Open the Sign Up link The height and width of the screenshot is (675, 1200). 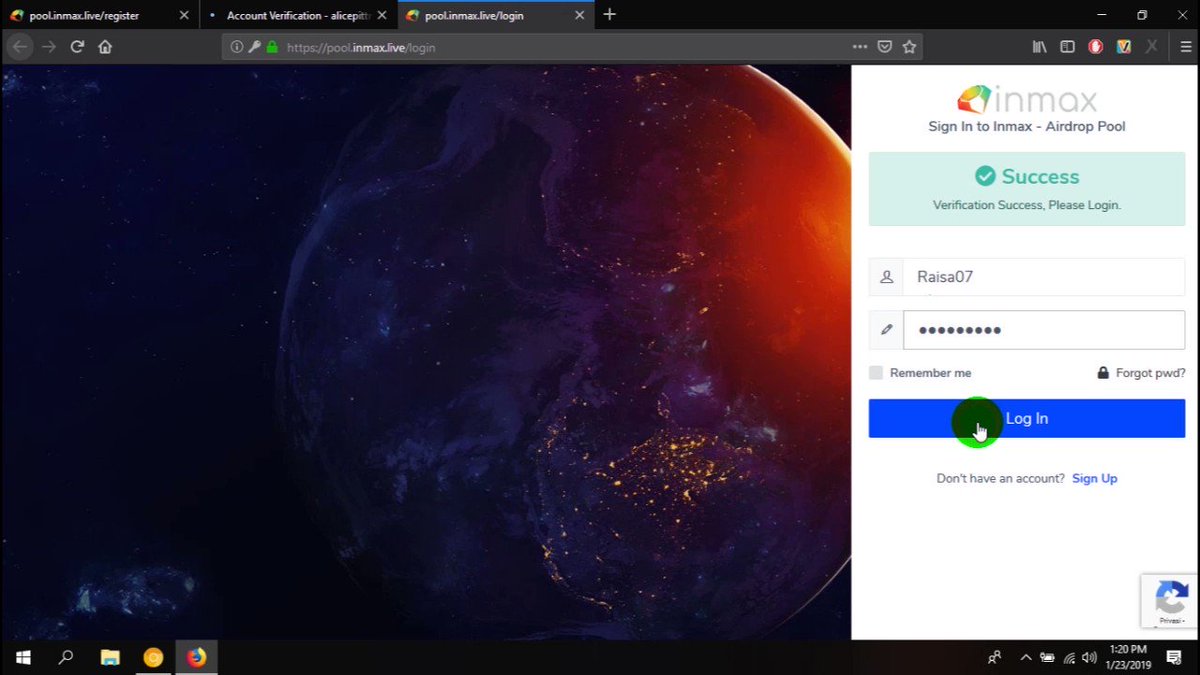(1095, 479)
